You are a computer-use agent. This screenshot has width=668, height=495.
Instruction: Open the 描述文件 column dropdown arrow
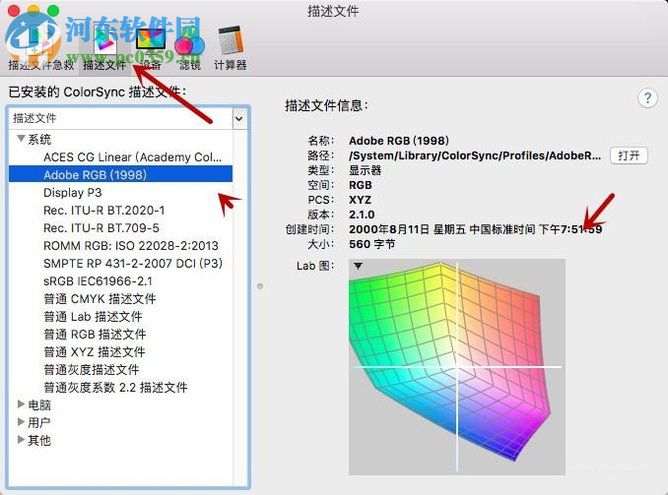[239, 118]
